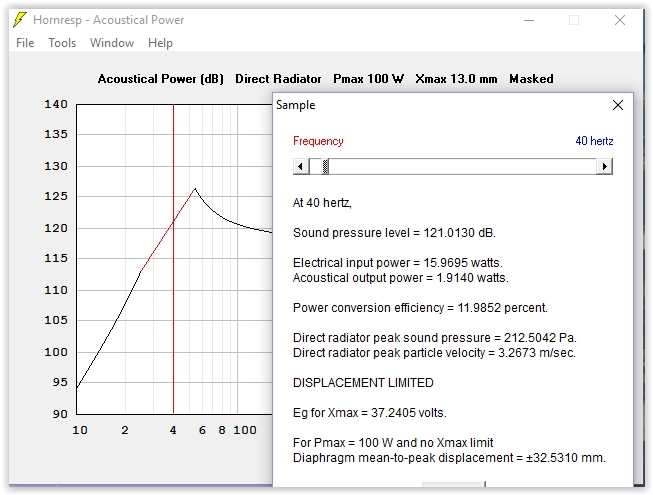
Task: Click the 'Sample' dialog title
Action: (296, 105)
